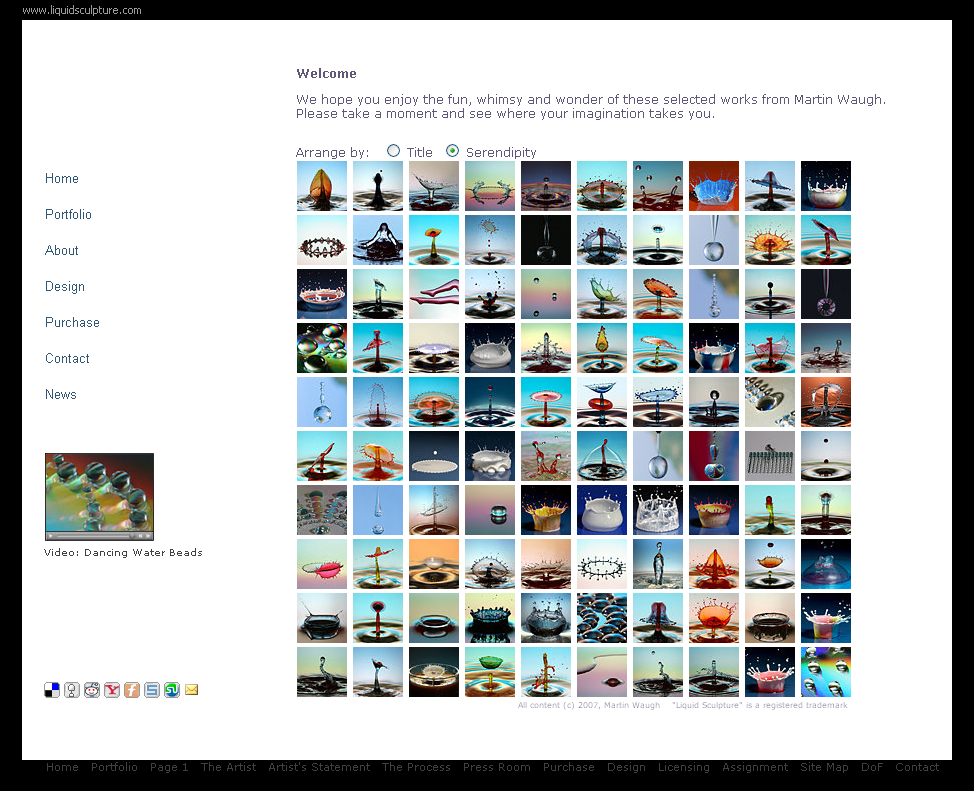Screen dimensions: 974x791
Task: Open the orange flower bud droplet thumbnail
Action: (322, 186)
